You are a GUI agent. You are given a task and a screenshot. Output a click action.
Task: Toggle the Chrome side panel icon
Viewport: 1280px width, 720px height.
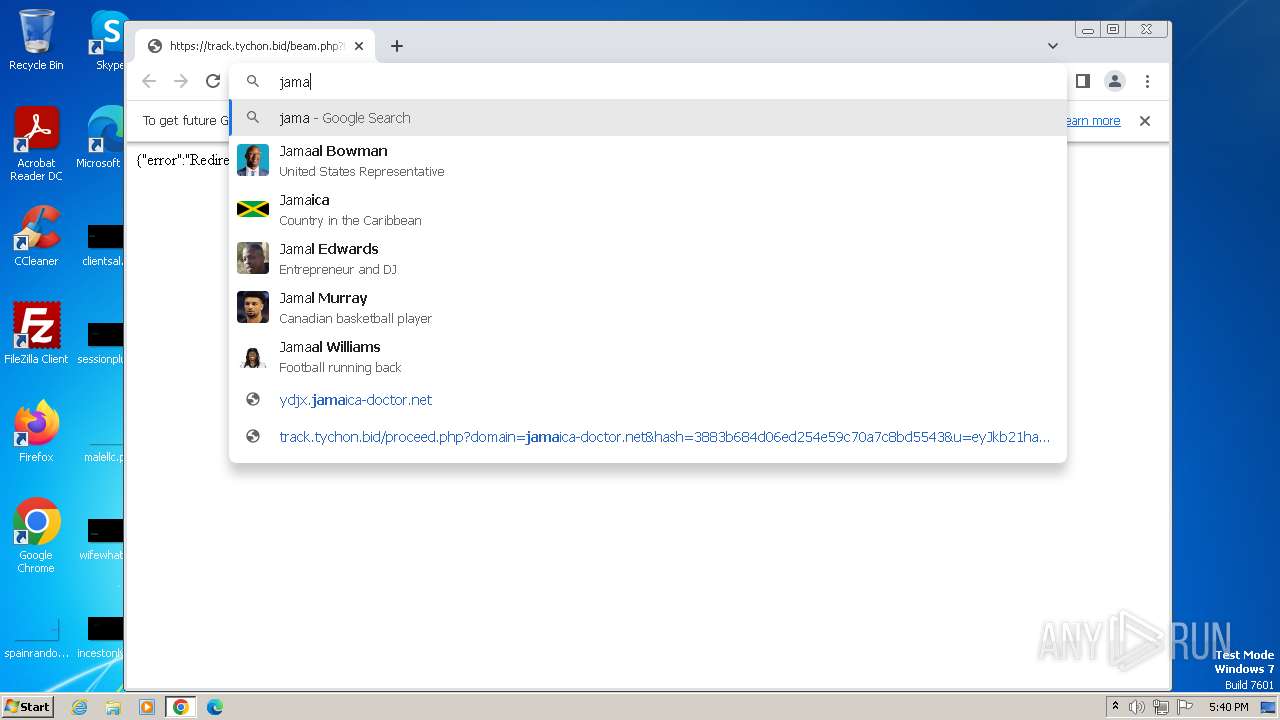point(1082,81)
